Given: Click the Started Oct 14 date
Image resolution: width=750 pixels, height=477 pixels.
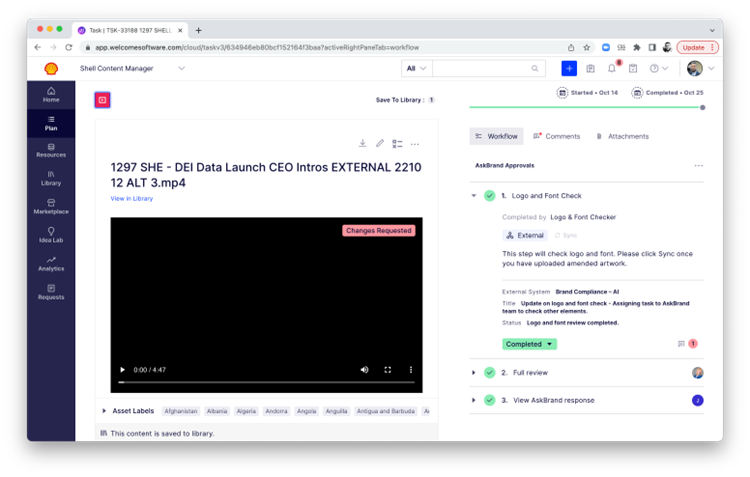Looking at the screenshot, I should click(587, 93).
